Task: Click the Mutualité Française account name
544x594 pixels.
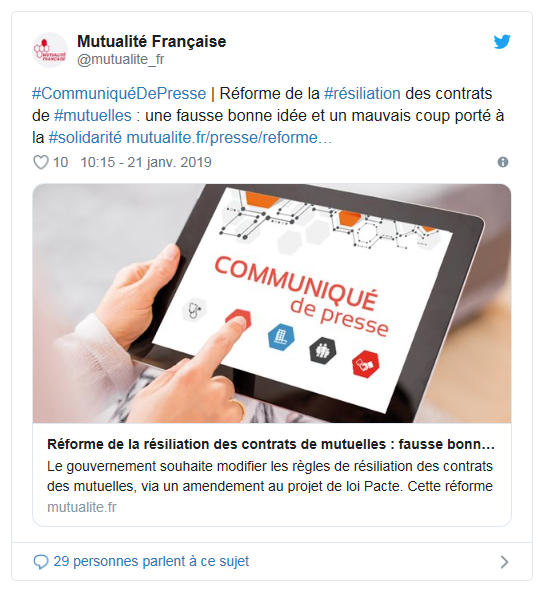Action: [152, 41]
